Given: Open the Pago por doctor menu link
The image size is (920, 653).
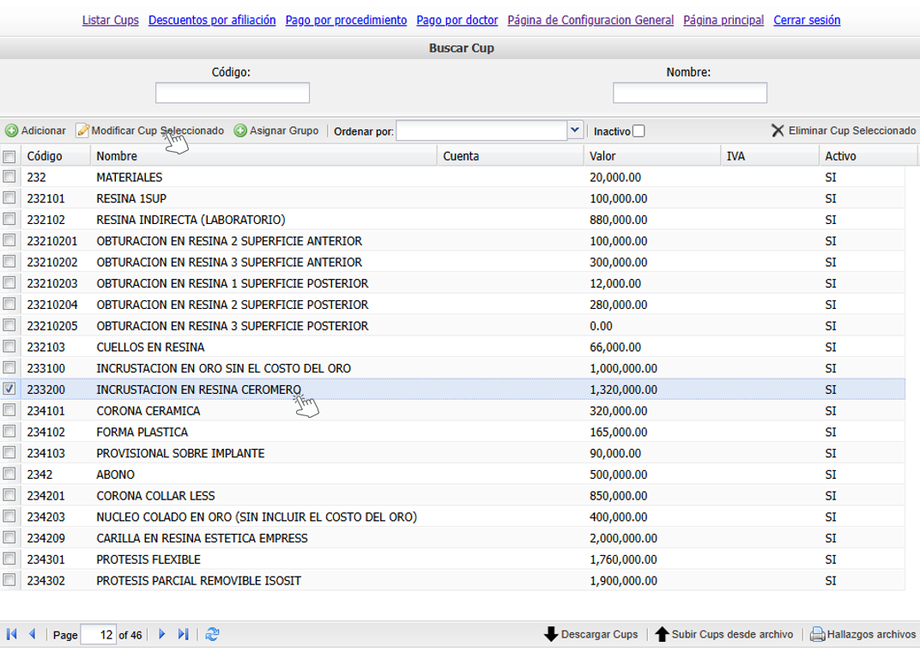Looking at the screenshot, I should pos(457,20).
